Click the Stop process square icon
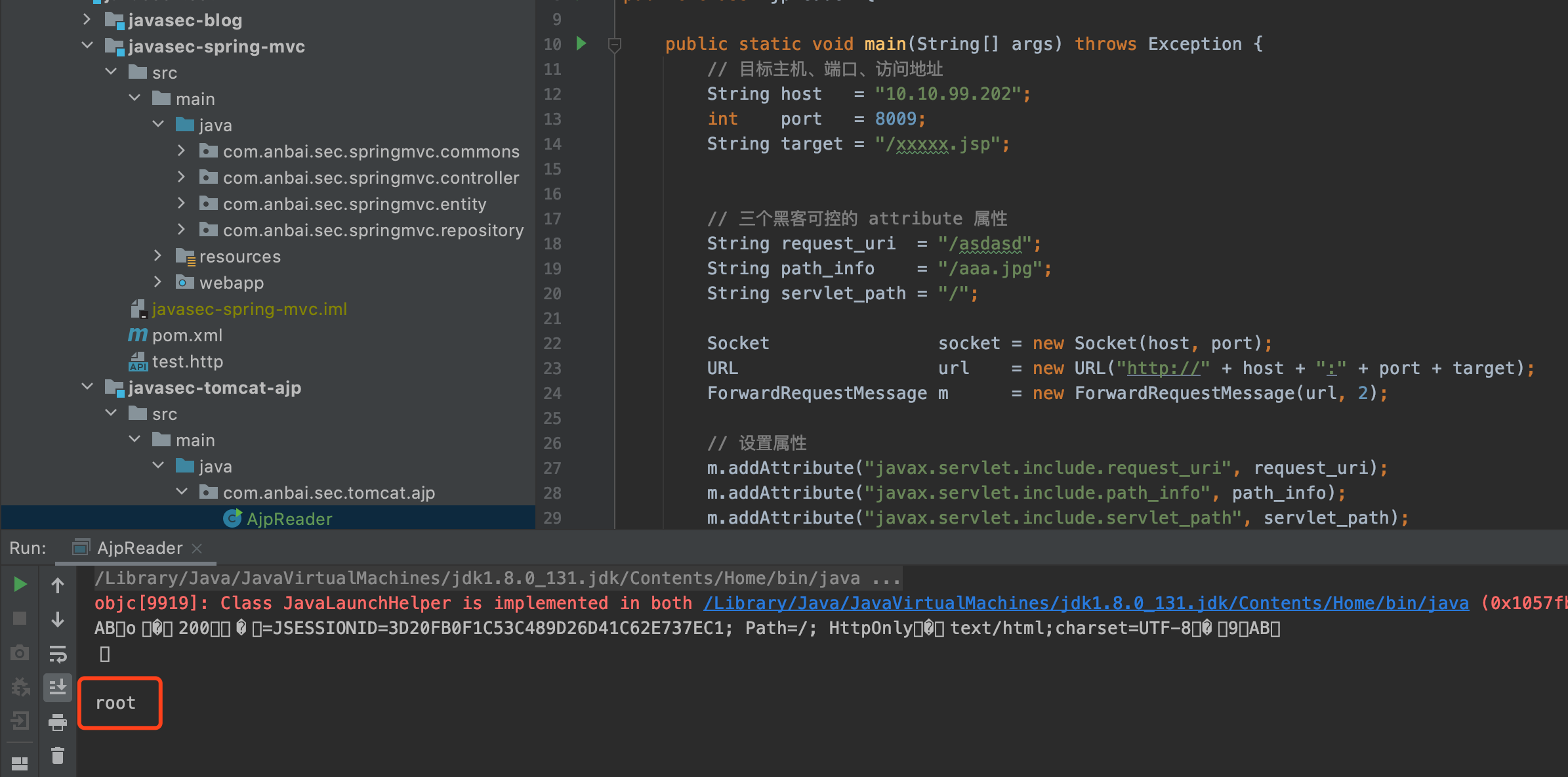 click(x=20, y=618)
